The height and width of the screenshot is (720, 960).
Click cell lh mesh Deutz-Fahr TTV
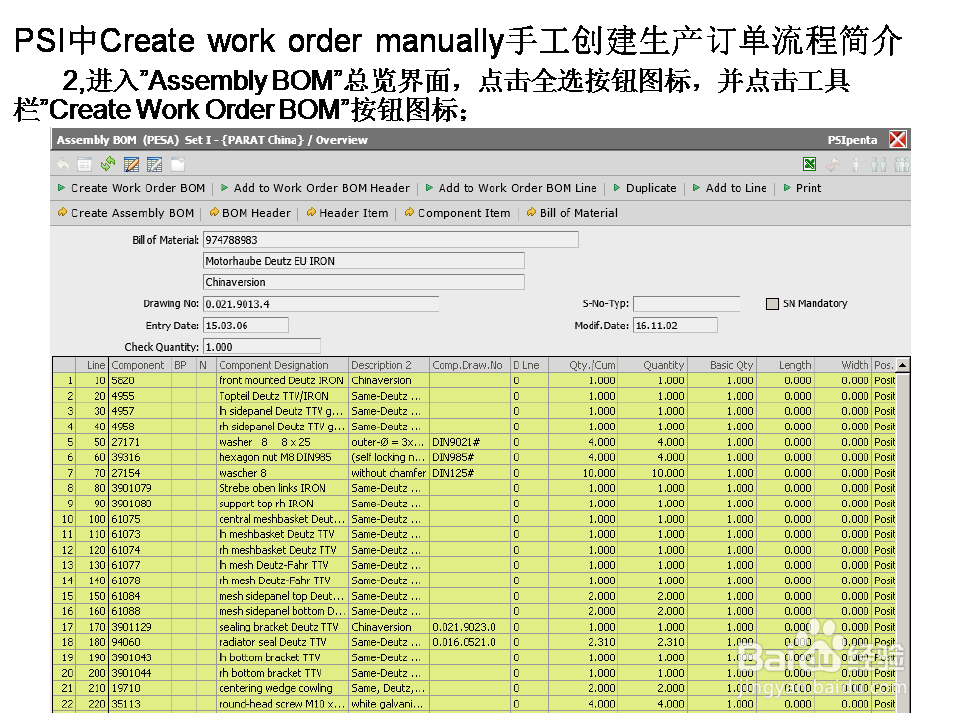click(x=282, y=565)
